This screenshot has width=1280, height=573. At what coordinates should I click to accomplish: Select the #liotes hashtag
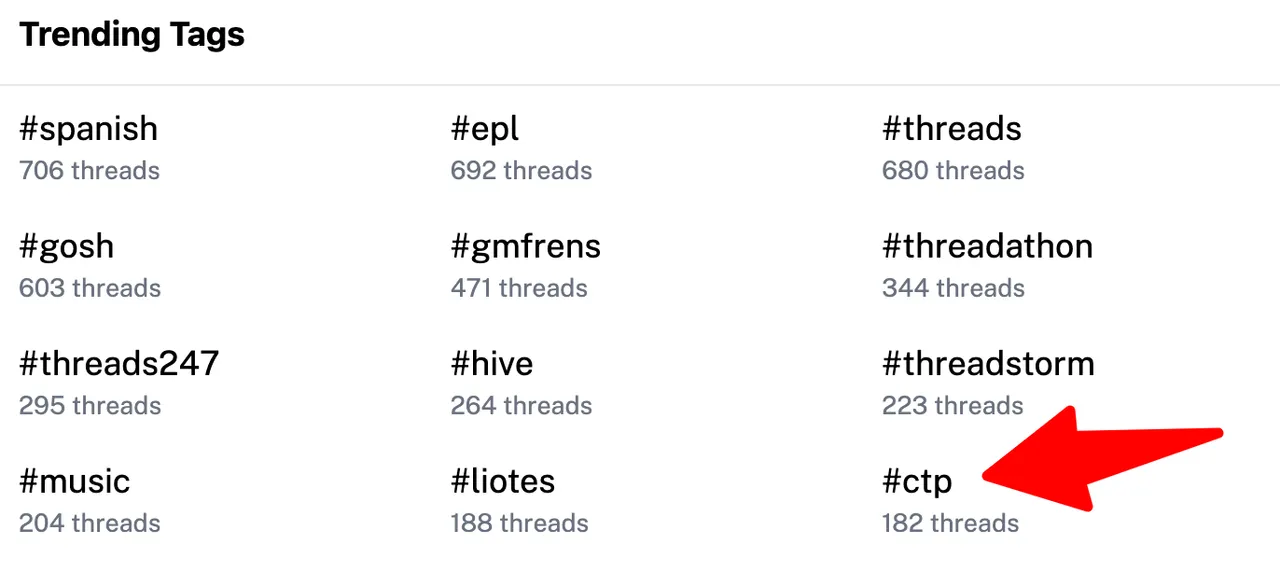pyautogui.click(x=503, y=481)
